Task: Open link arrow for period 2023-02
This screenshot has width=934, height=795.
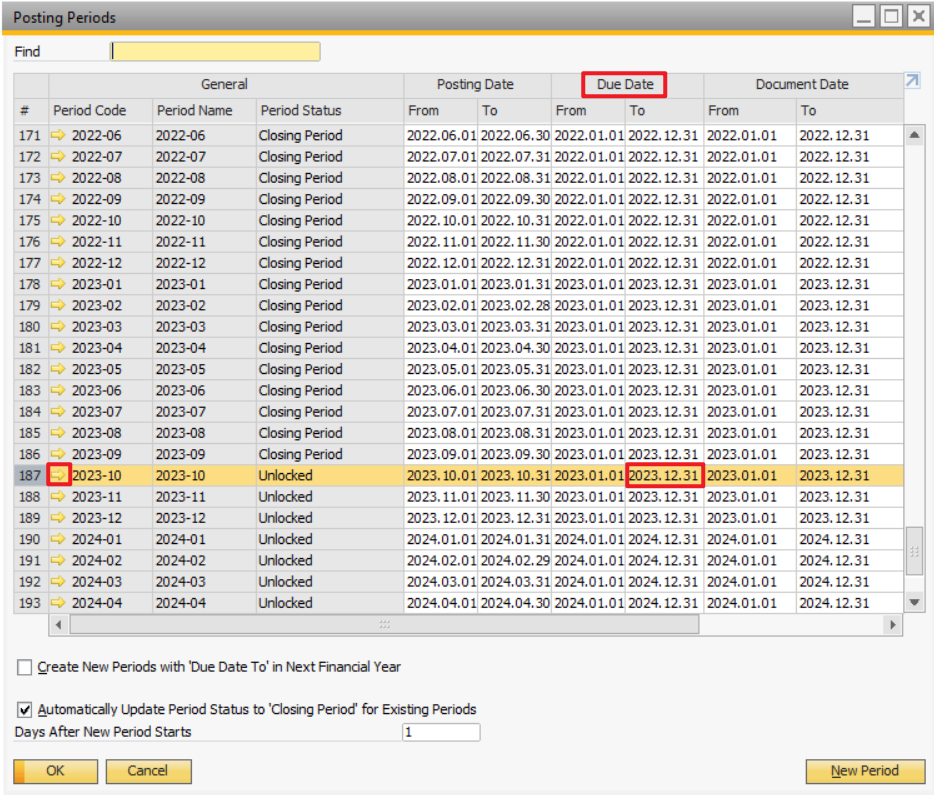Action: (x=58, y=305)
